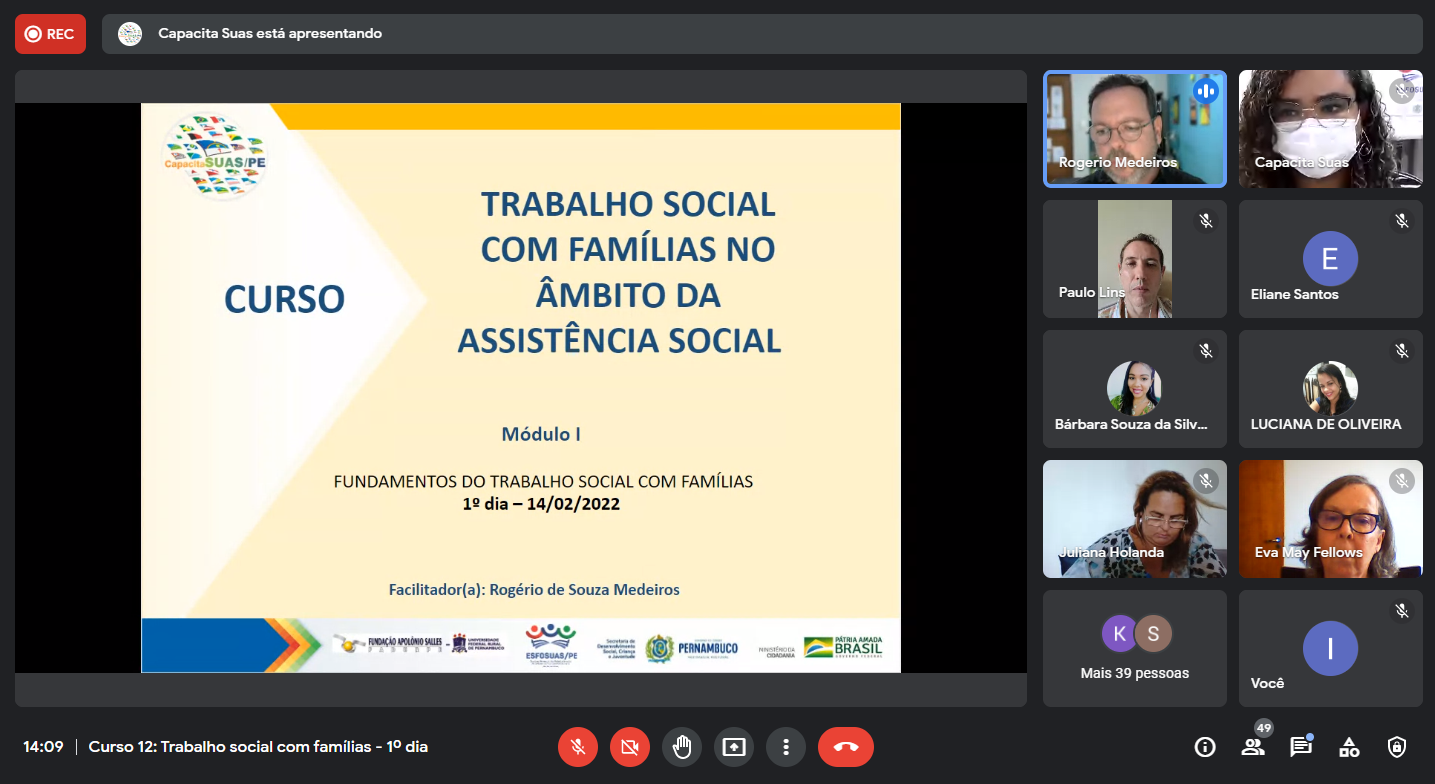Click the Capacita Suas presenter avatar icon

pyautogui.click(x=130, y=34)
